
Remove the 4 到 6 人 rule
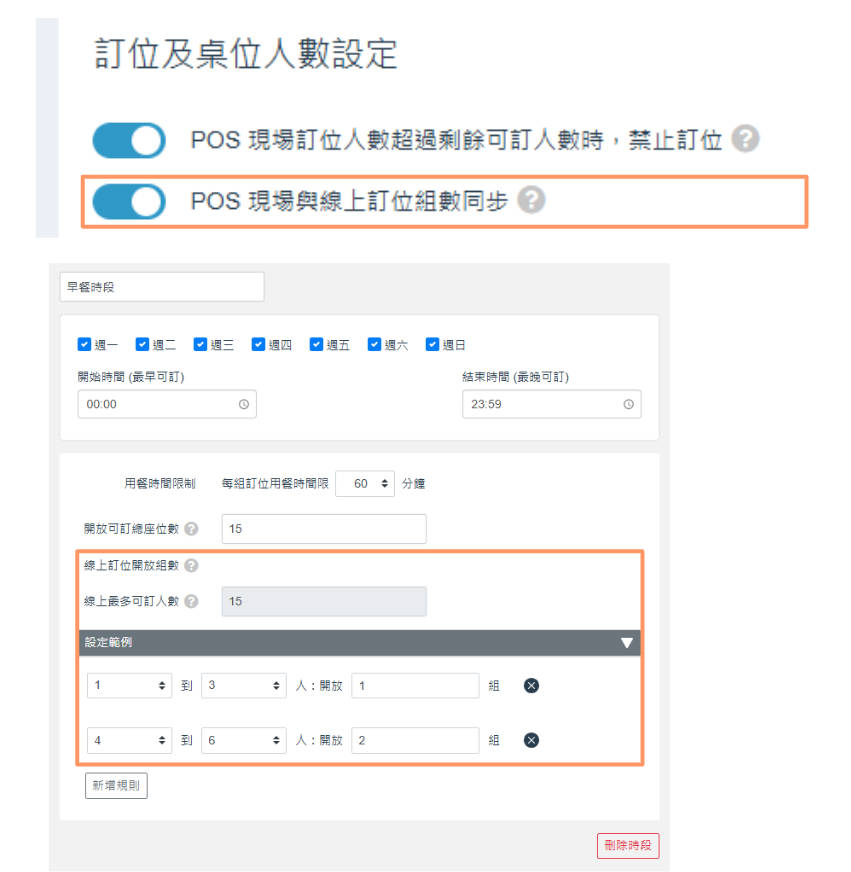point(532,740)
